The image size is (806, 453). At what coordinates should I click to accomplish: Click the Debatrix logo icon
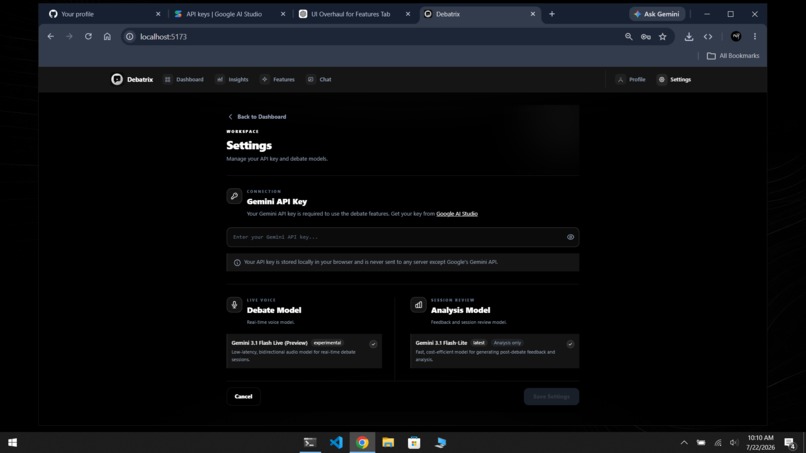coord(117,79)
